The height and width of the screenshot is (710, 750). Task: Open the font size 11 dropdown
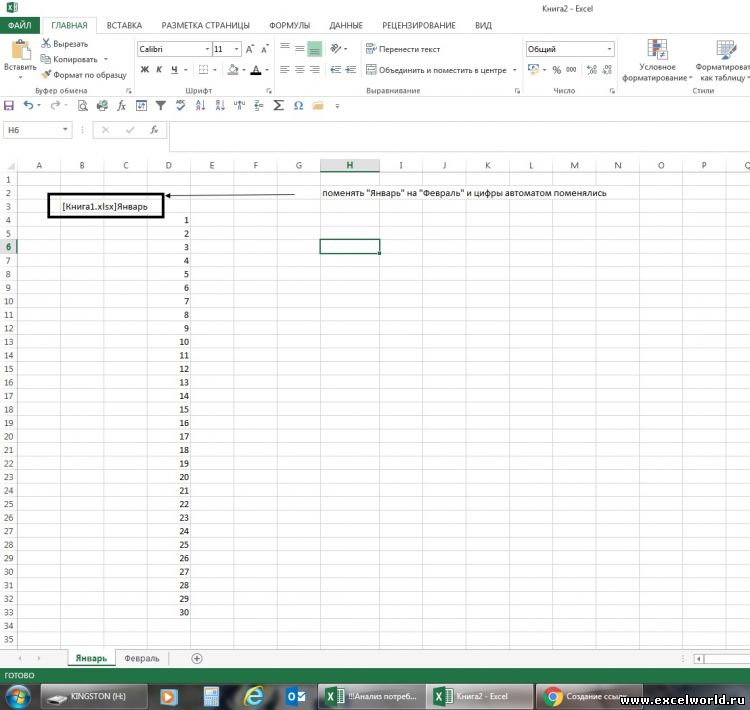click(x=236, y=49)
